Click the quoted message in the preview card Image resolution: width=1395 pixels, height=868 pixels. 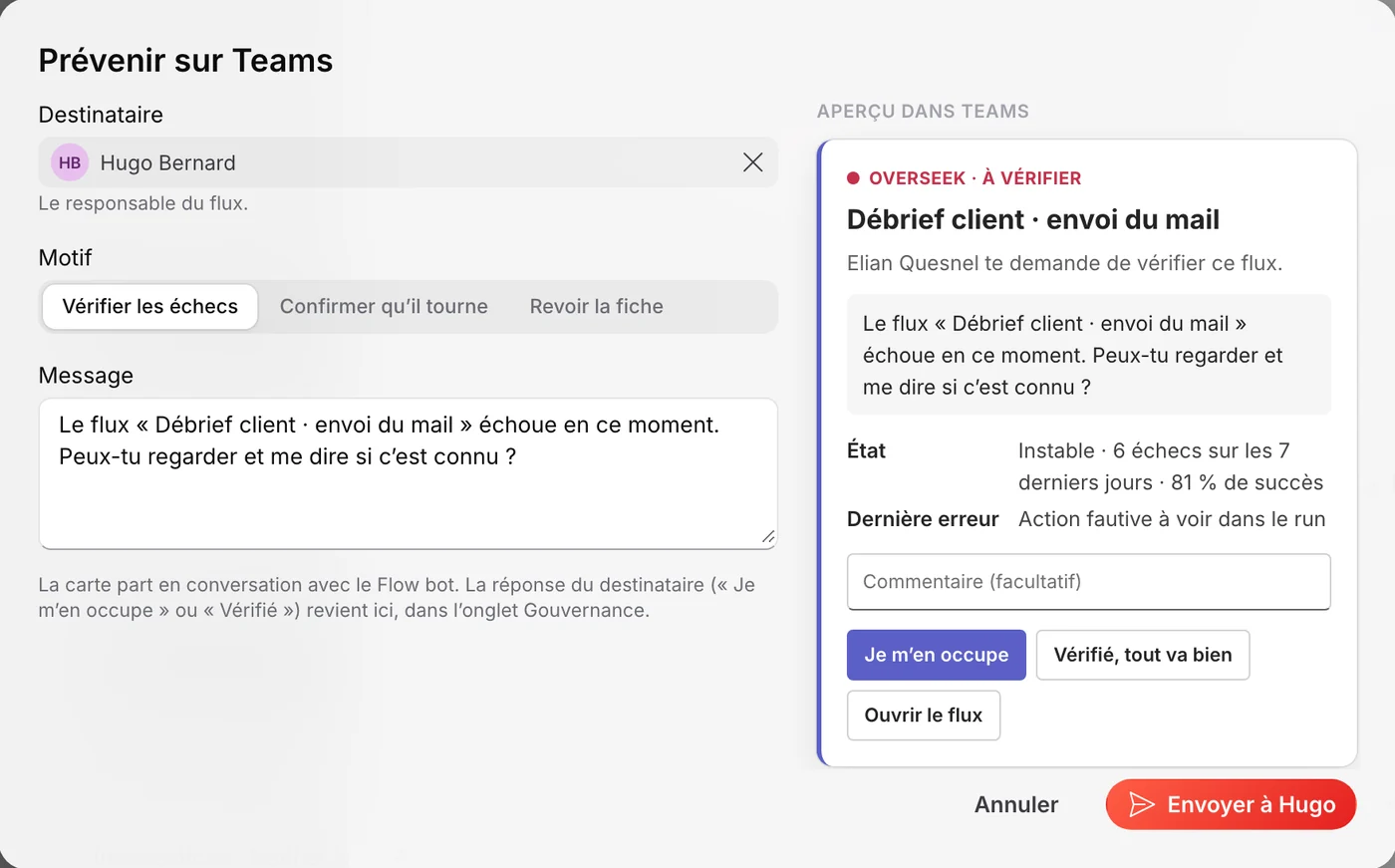pos(1088,355)
